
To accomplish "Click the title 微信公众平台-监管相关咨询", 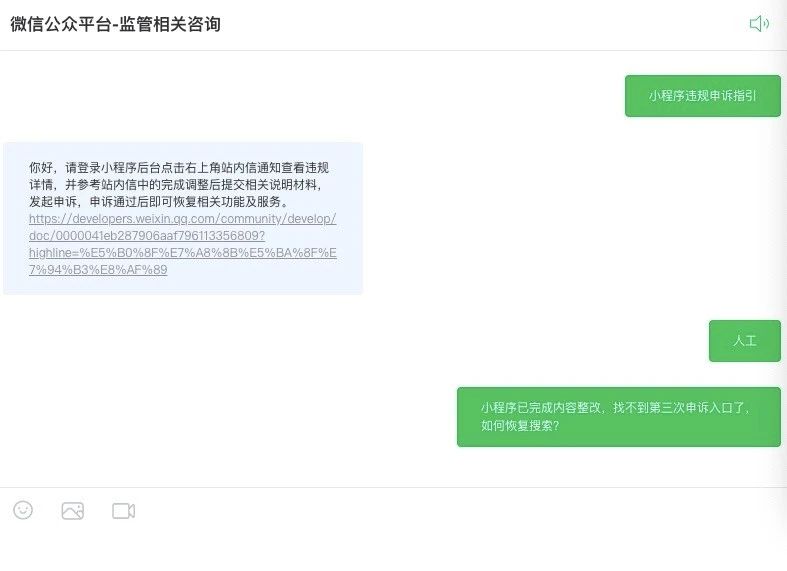I will pos(115,24).
